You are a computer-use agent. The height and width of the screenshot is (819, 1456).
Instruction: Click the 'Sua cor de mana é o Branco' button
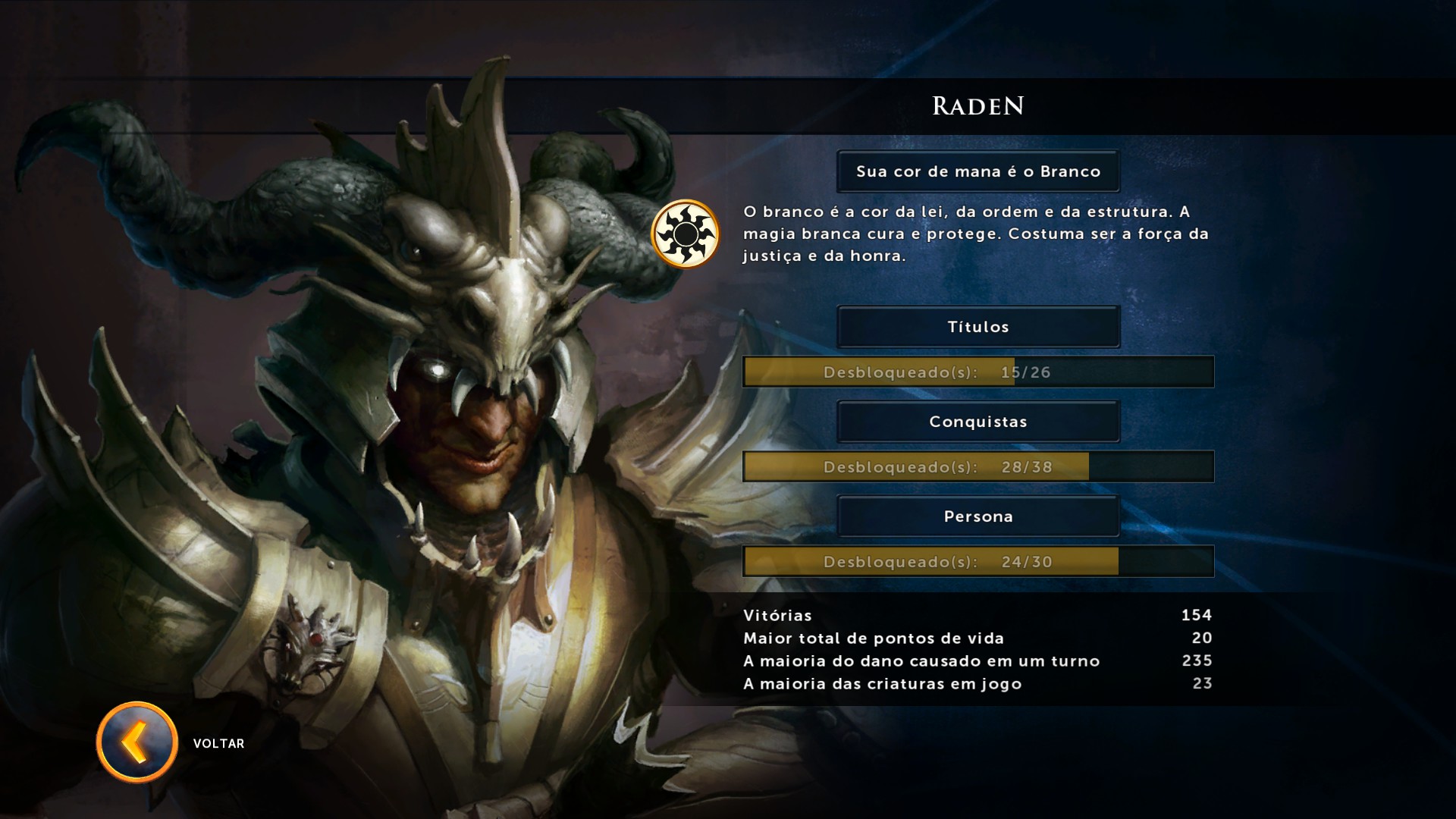pyautogui.click(x=978, y=171)
